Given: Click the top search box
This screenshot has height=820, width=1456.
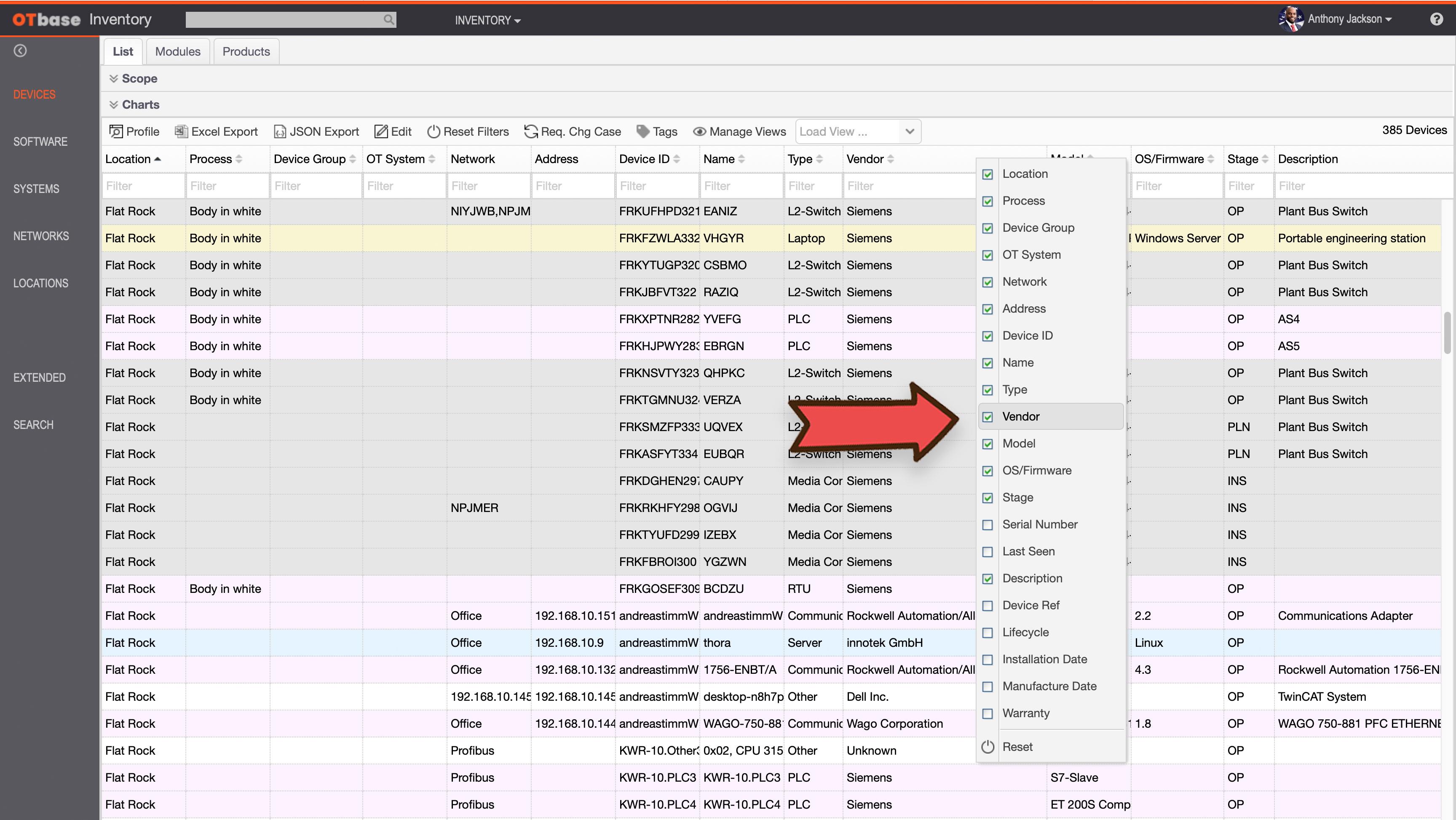Looking at the screenshot, I should coord(291,20).
